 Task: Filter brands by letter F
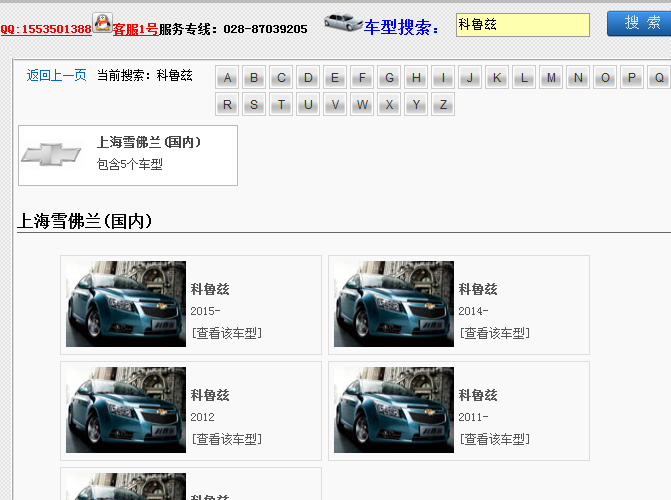tap(362, 77)
